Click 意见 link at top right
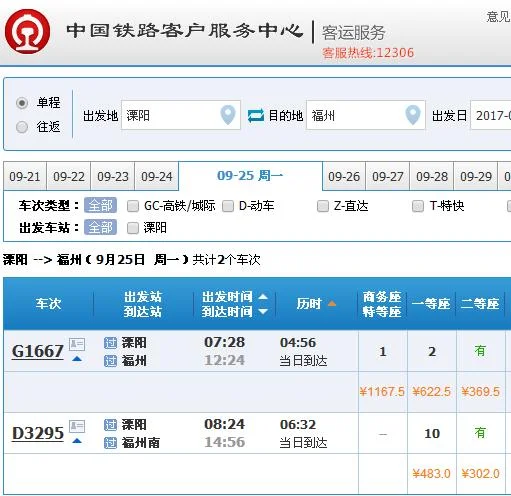This screenshot has height=496, width=511. [498, 16]
